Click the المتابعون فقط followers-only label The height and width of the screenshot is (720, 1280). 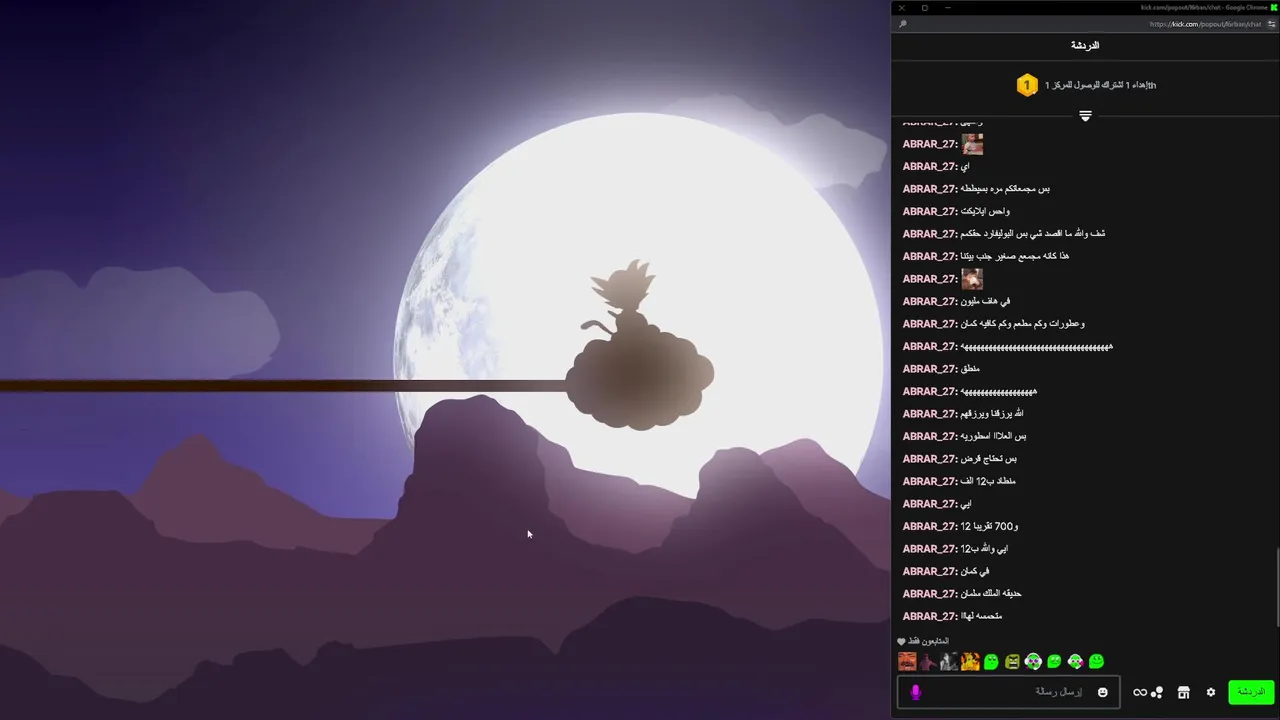(x=928, y=641)
